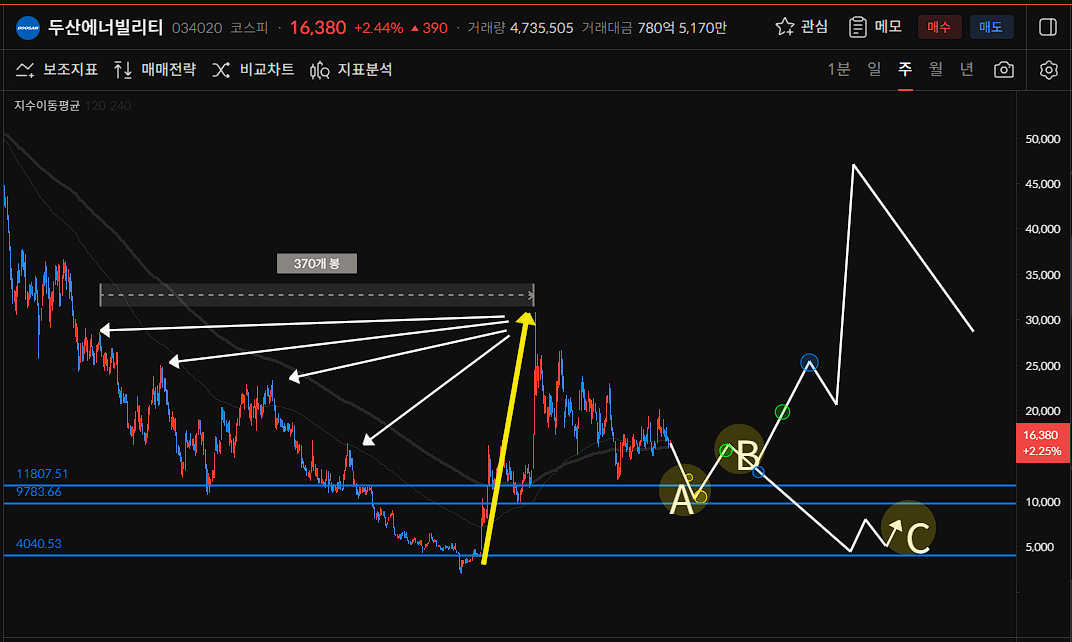Open the 비교차트 compare chart icon
Screen dimensions: 1072x642
click(x=221, y=70)
